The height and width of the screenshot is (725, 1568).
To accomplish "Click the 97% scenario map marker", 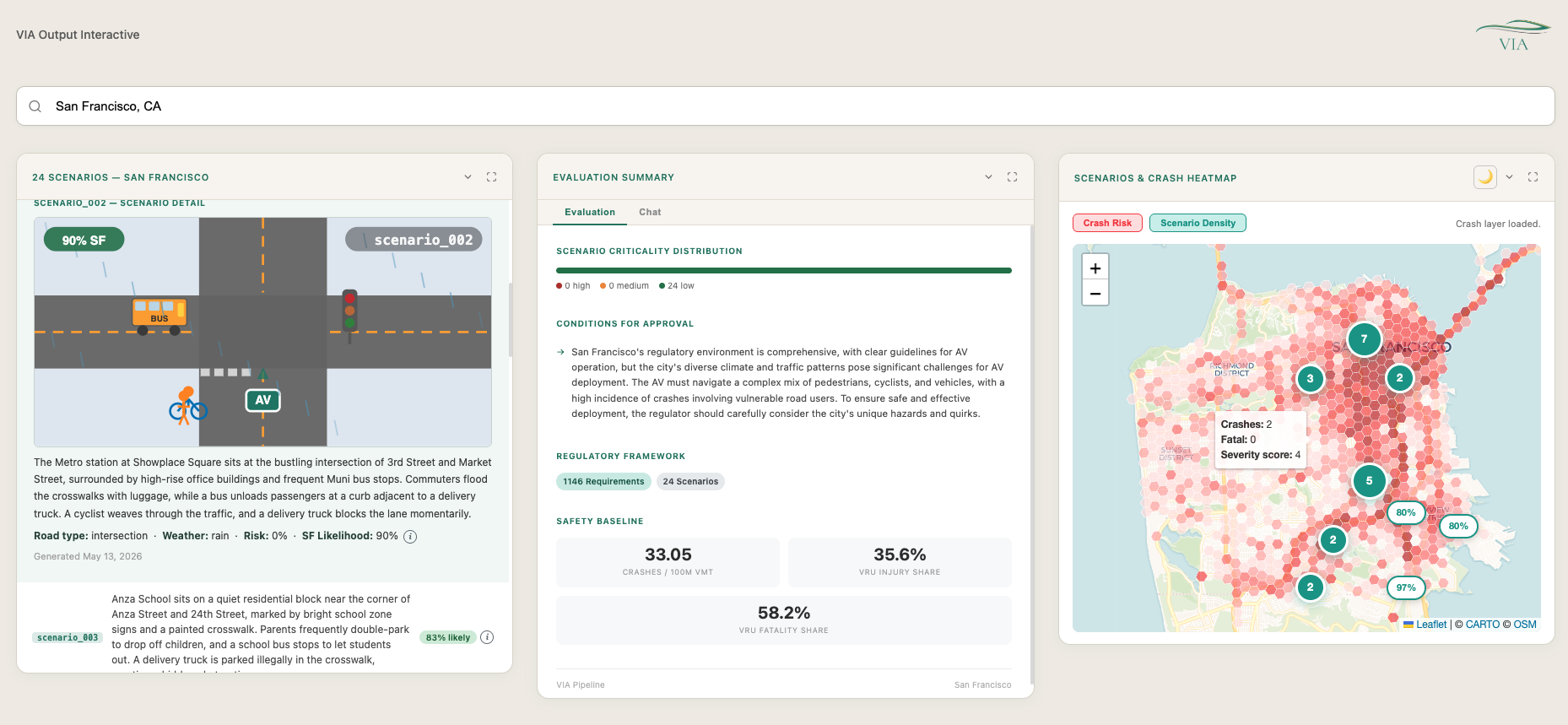I will click(1406, 588).
